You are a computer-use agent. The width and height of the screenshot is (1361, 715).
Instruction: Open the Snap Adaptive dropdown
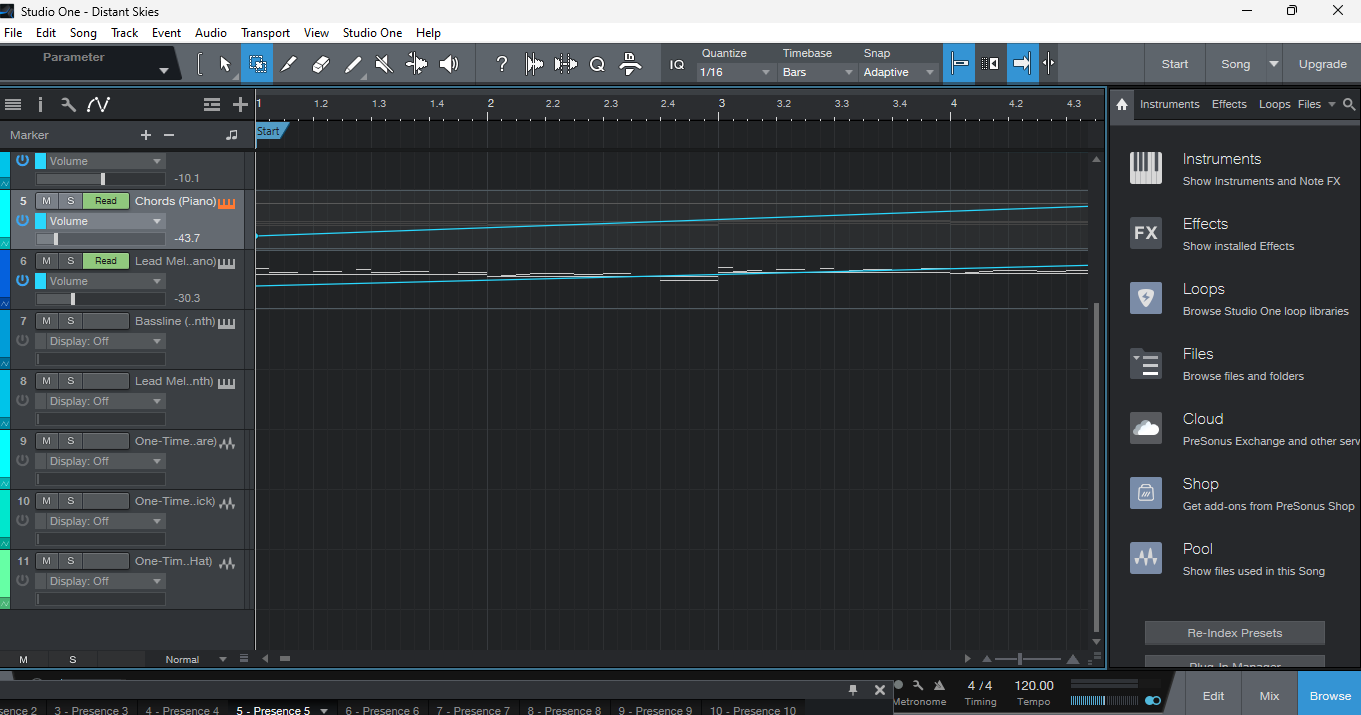[x=900, y=72]
